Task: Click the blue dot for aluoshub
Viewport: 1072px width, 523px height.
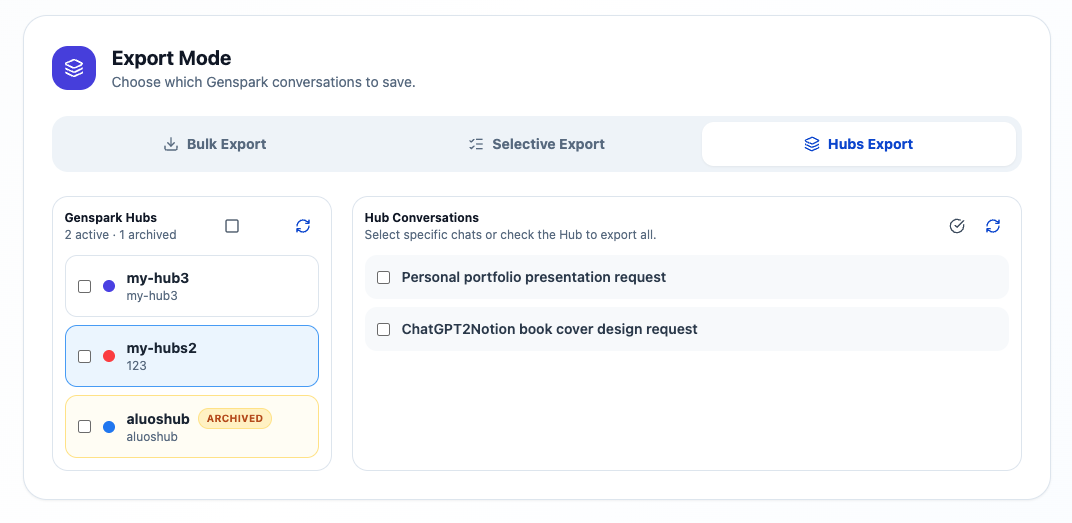Action: pos(109,427)
